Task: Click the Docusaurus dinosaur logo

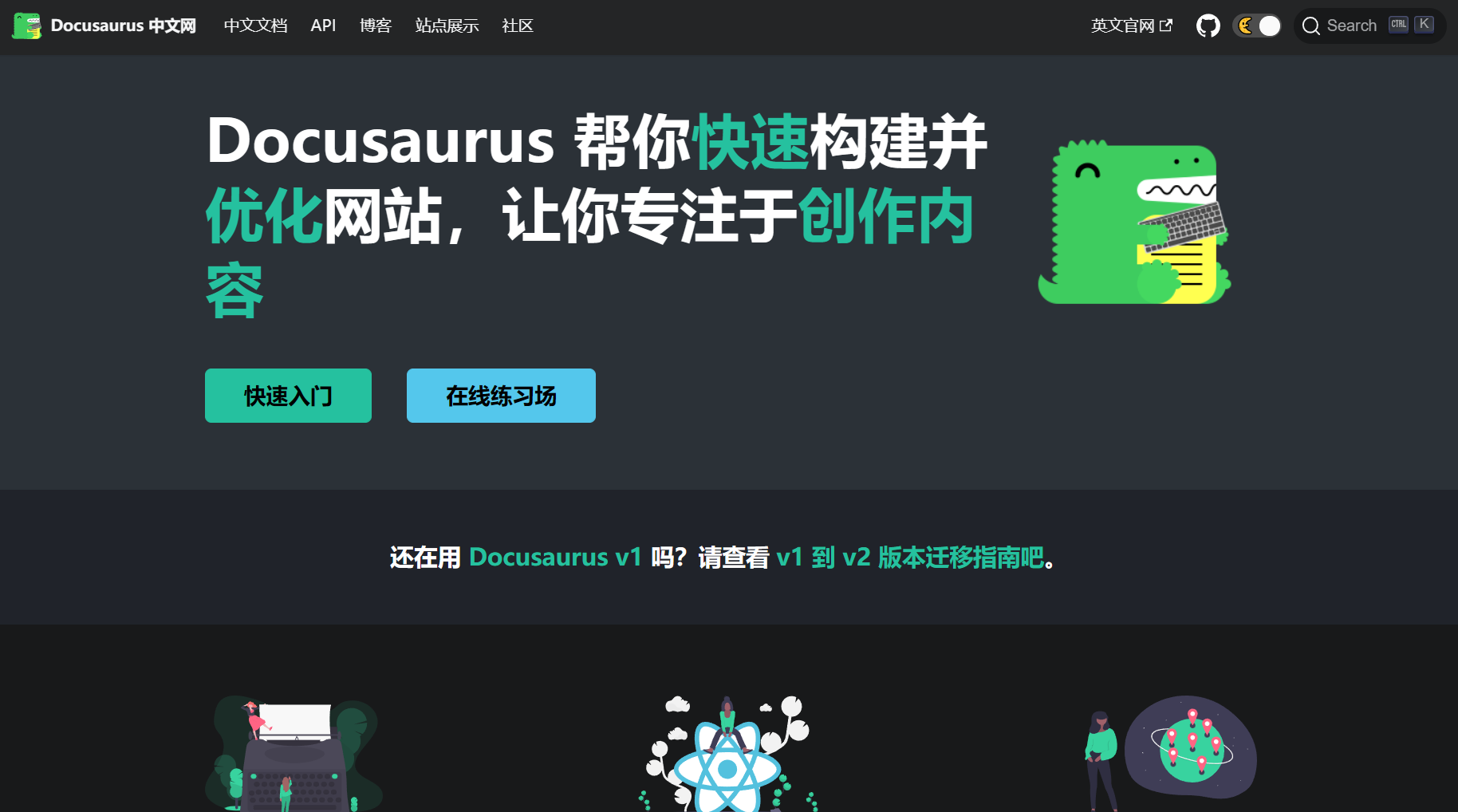Action: [x=26, y=25]
